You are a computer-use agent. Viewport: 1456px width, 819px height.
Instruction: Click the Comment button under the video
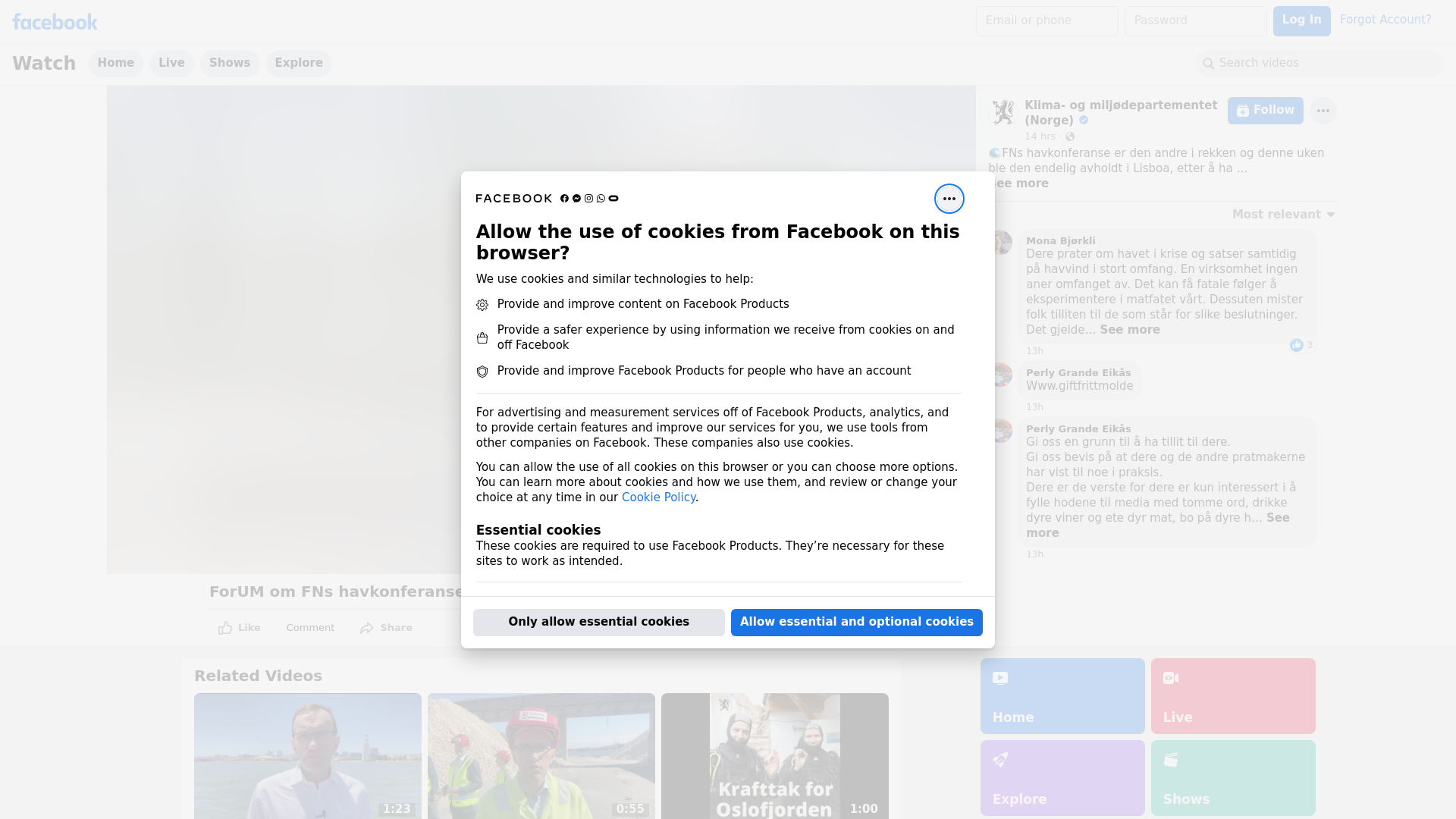pos(310,628)
